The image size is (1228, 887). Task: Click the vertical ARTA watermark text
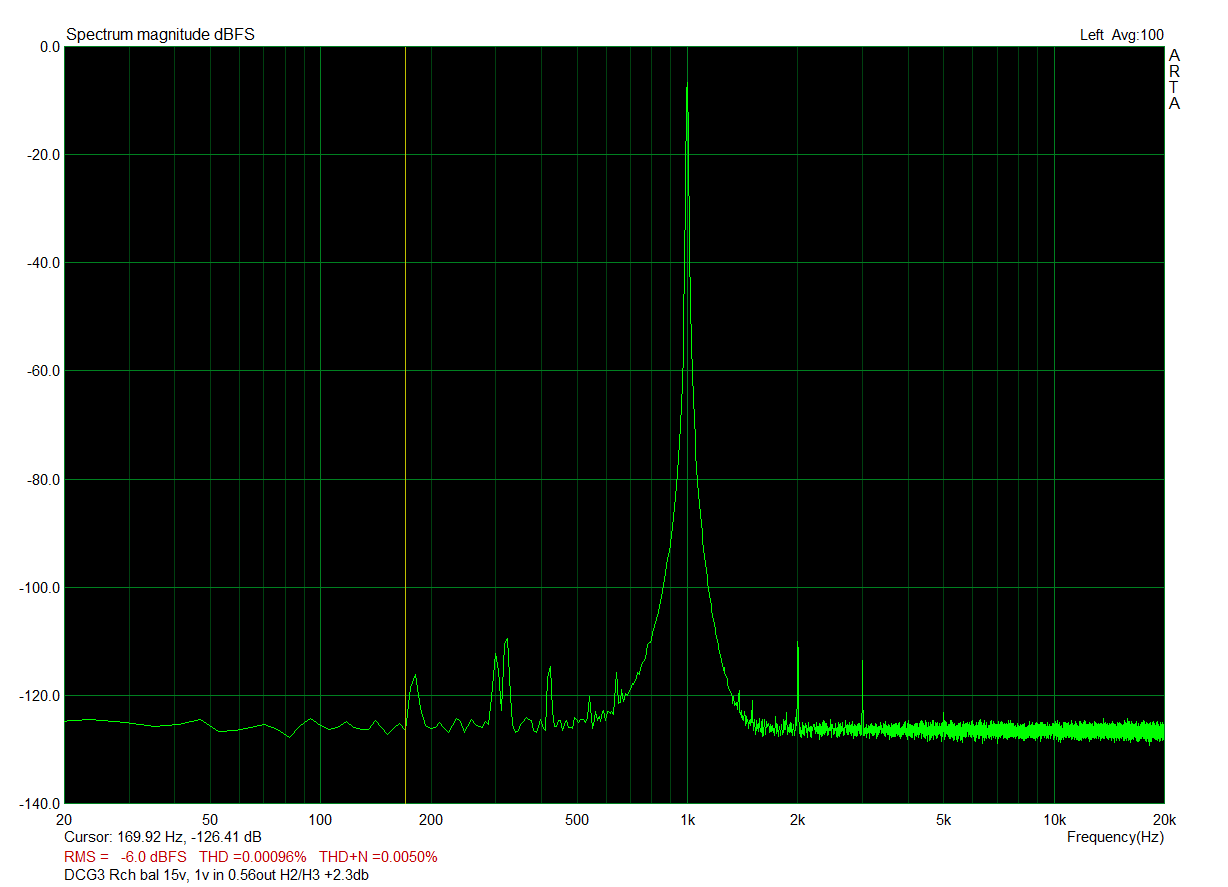tap(1174, 79)
